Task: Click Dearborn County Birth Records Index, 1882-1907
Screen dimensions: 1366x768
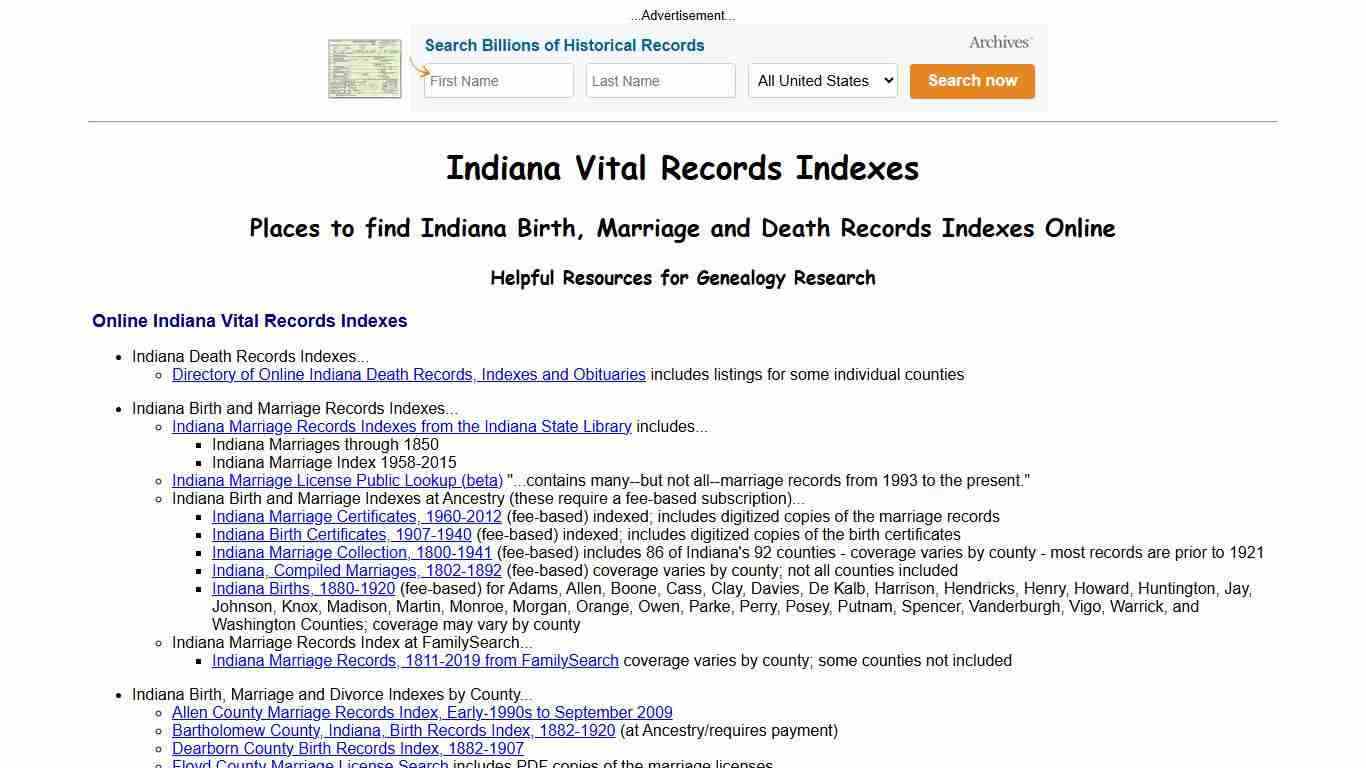Action: pyautogui.click(x=347, y=748)
